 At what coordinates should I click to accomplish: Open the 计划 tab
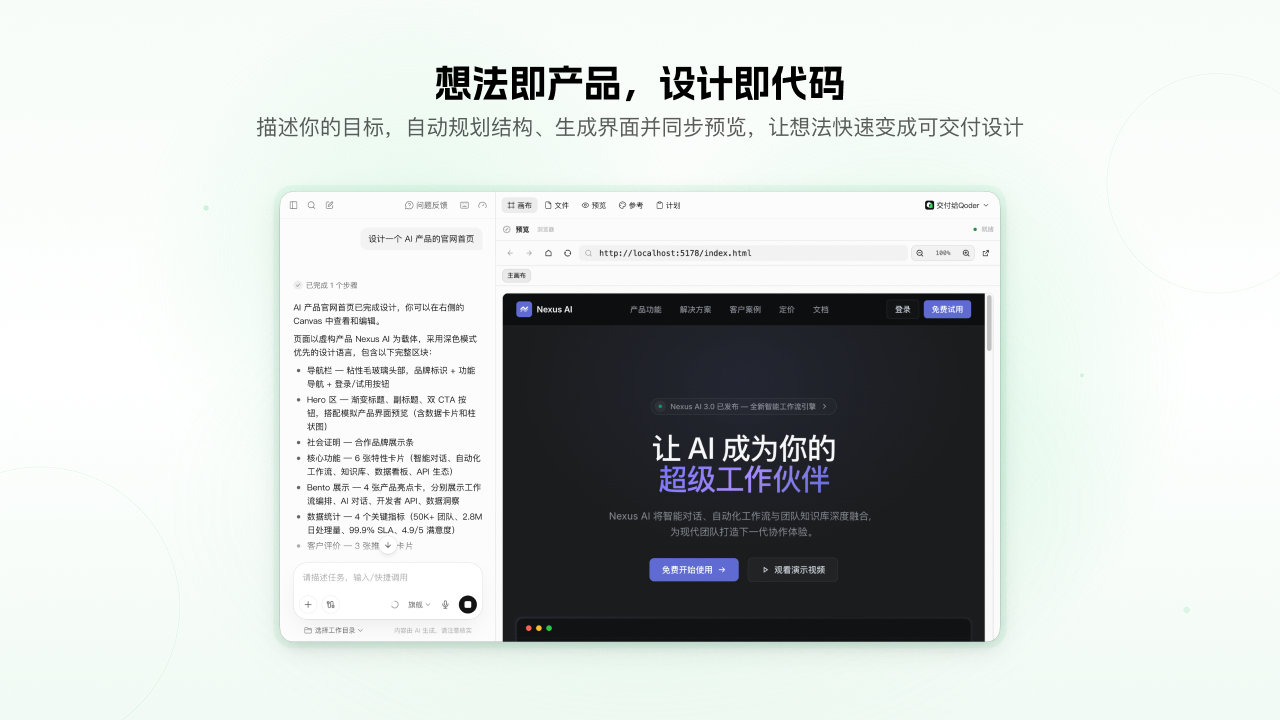(x=668, y=205)
